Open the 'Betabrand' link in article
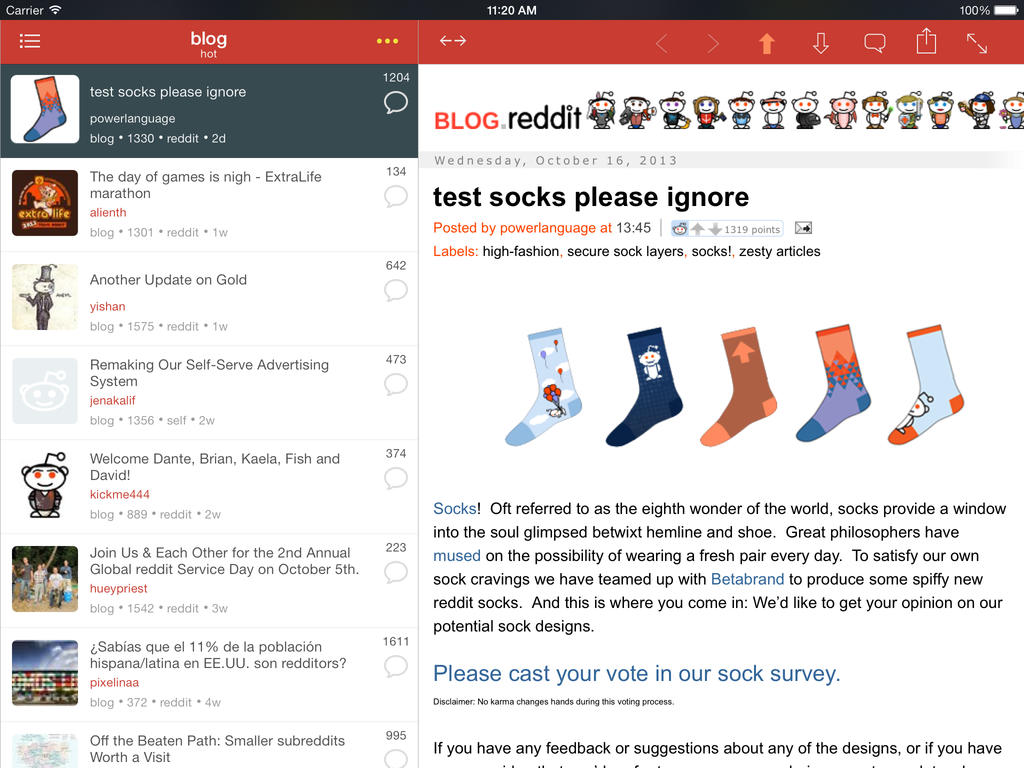 (747, 579)
